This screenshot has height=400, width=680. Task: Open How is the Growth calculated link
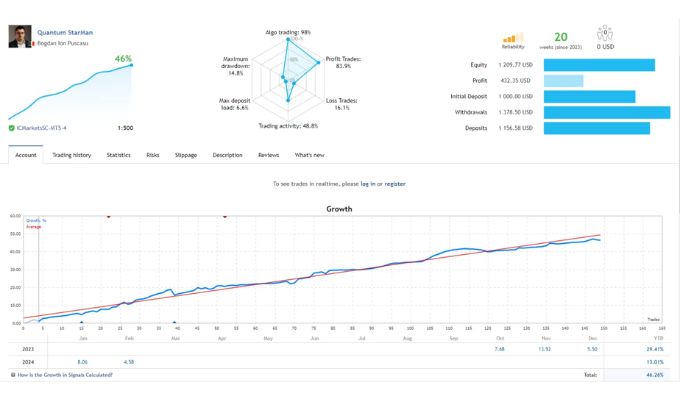(x=65, y=375)
